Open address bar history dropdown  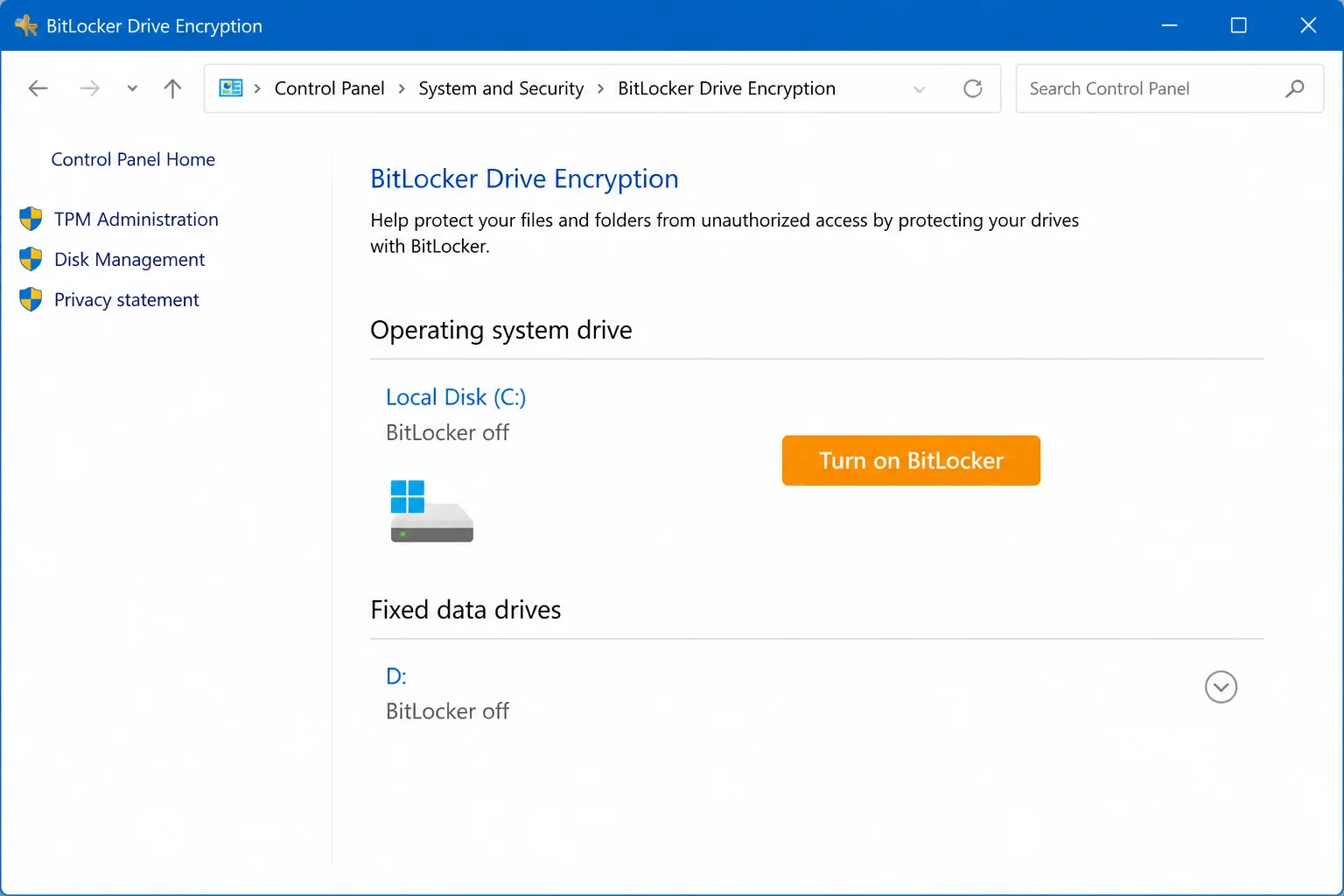919,89
